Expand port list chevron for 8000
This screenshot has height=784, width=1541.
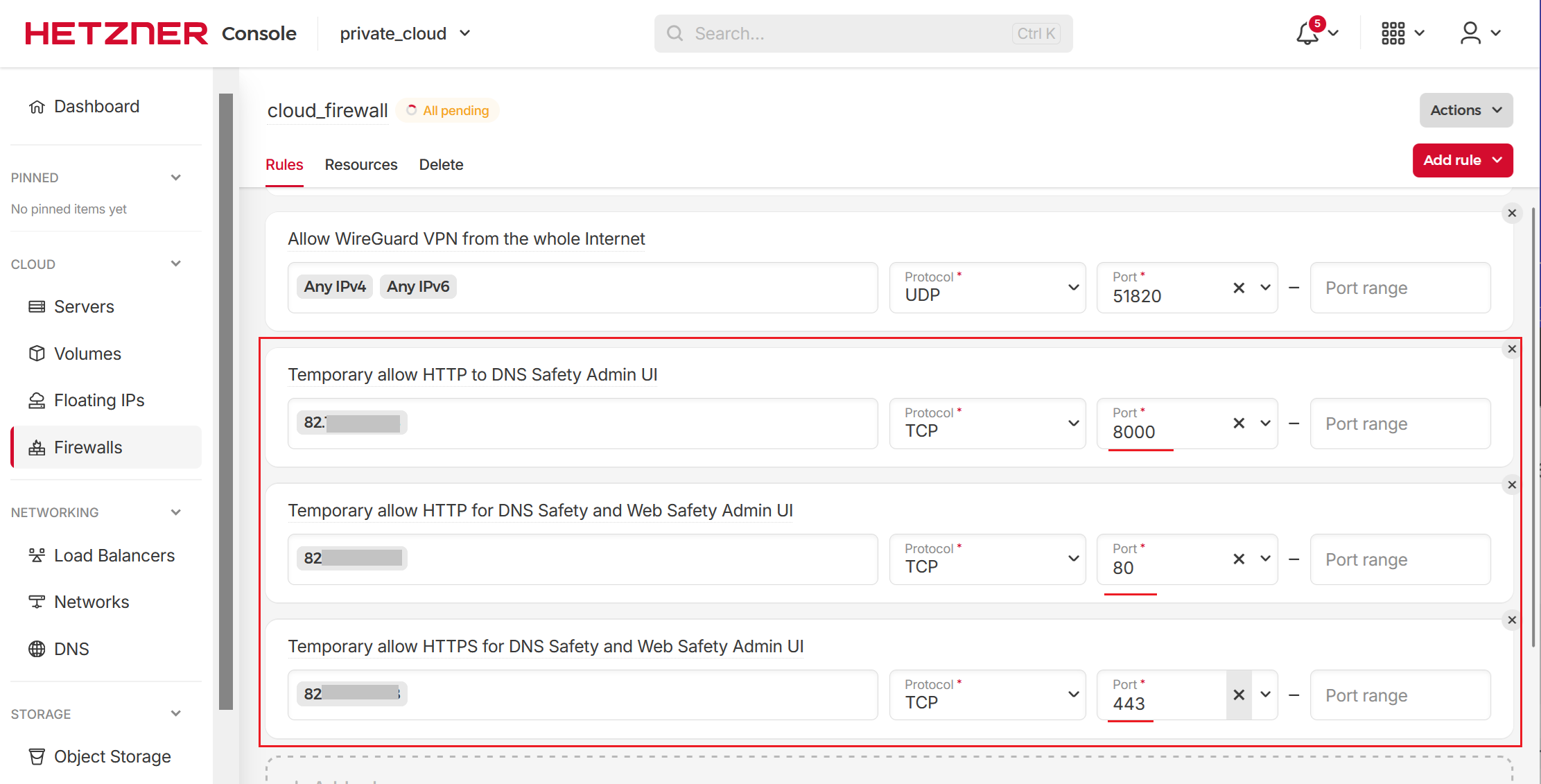[1265, 423]
